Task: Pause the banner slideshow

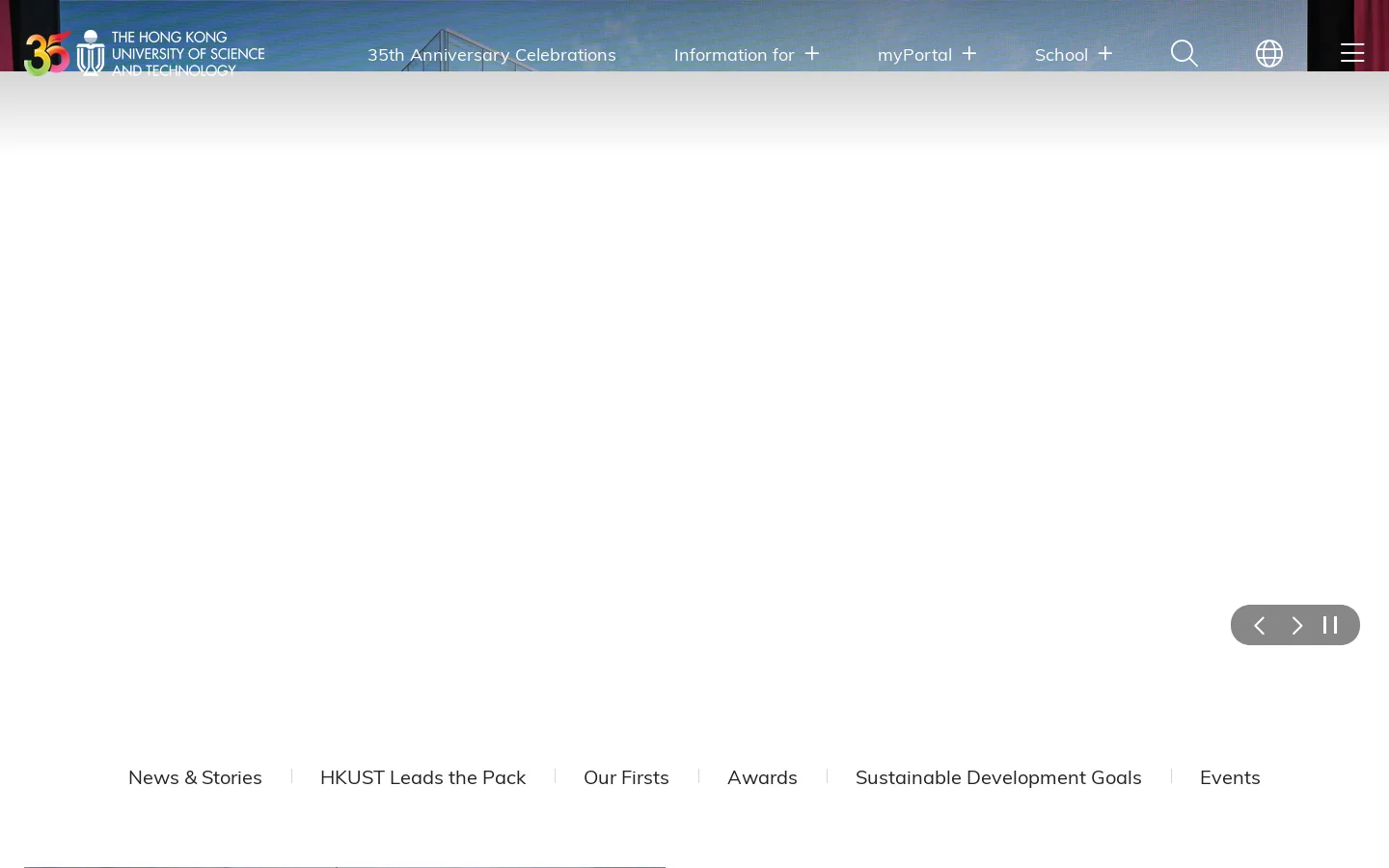Action: tap(1330, 625)
